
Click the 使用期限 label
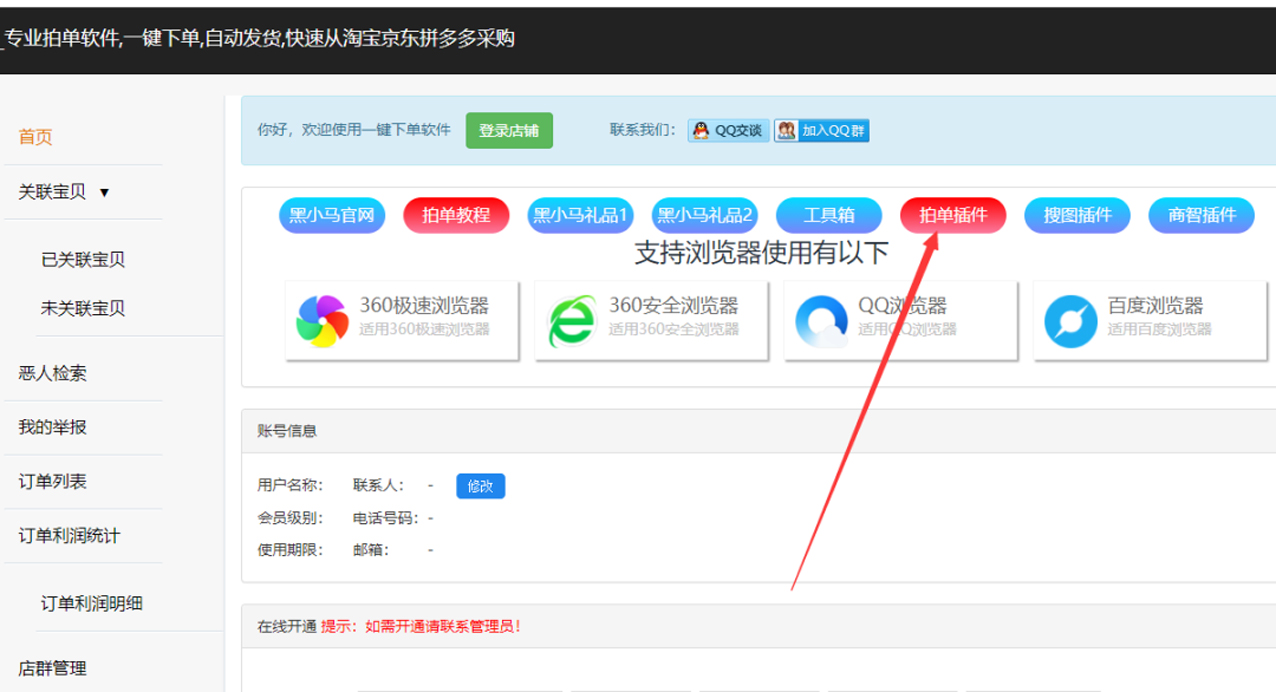(290, 550)
